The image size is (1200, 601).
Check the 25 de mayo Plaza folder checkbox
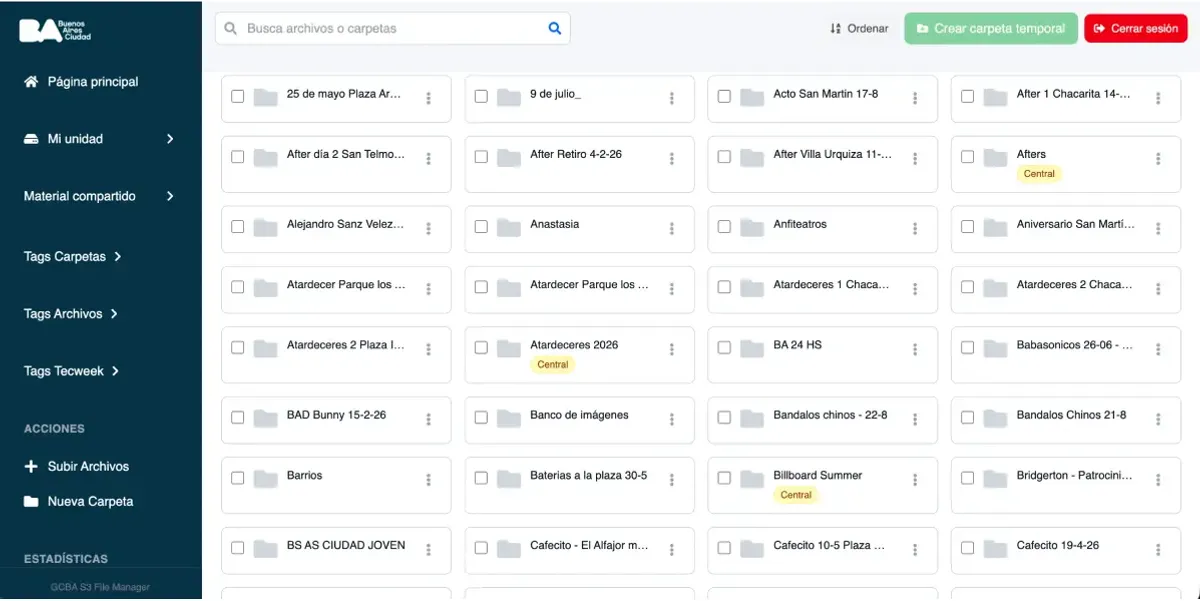coord(238,97)
